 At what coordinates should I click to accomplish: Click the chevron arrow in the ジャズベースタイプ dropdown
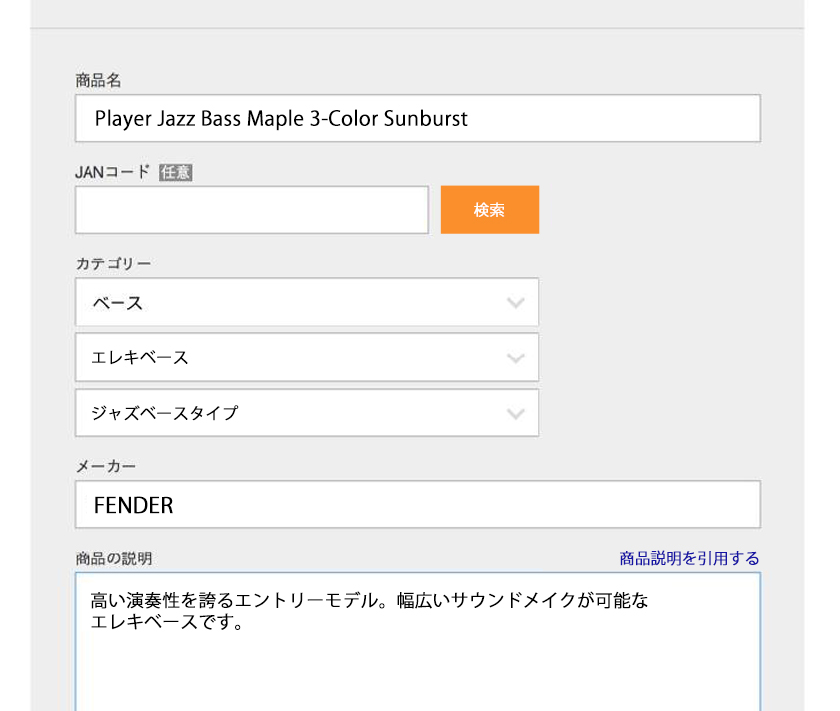(516, 413)
